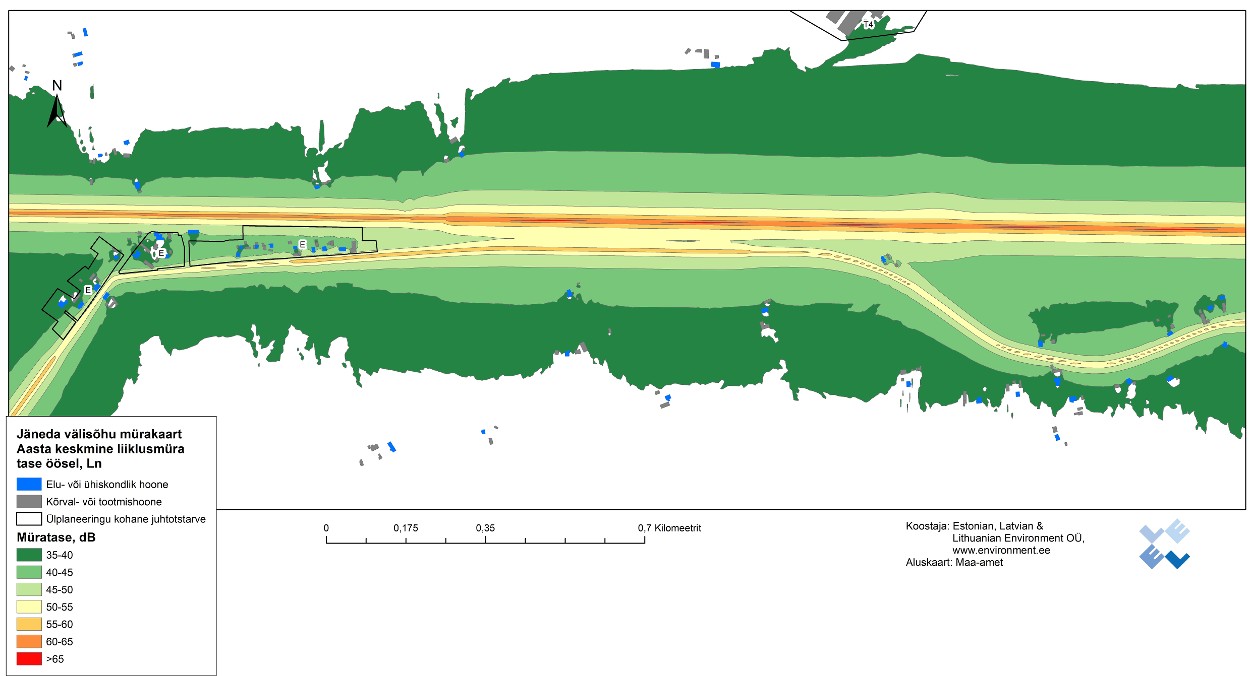The image size is (1250, 676).
Task: Click the 0,7 Kilomeetrit scale bar label
Action: [x=670, y=527]
